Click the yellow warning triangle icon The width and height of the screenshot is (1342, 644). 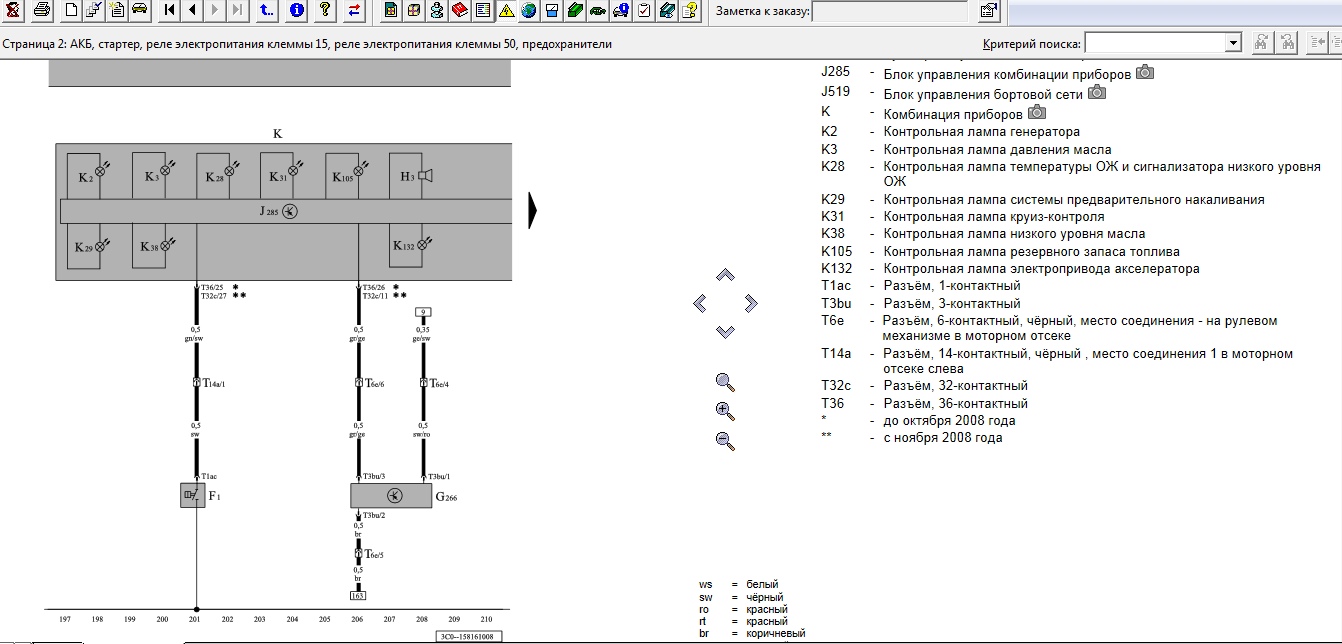click(506, 11)
